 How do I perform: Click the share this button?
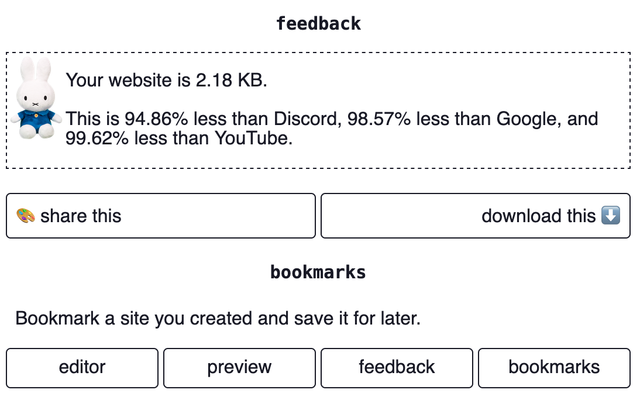(161, 216)
